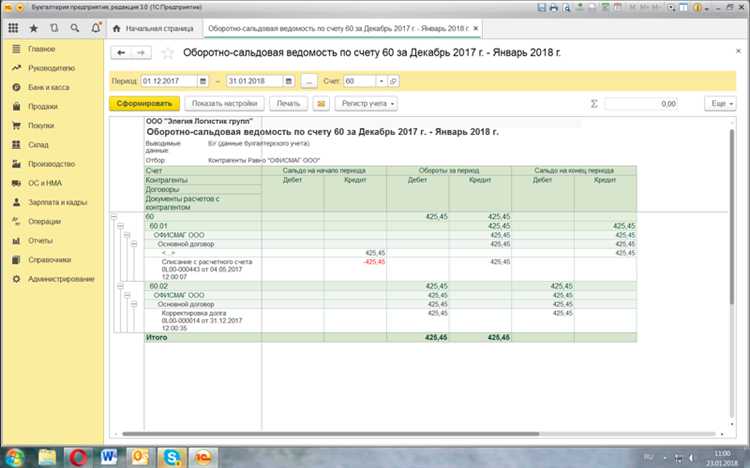Collapse the account 60 tree node
Viewport: 750px width, 468px height.
[x=114, y=217]
